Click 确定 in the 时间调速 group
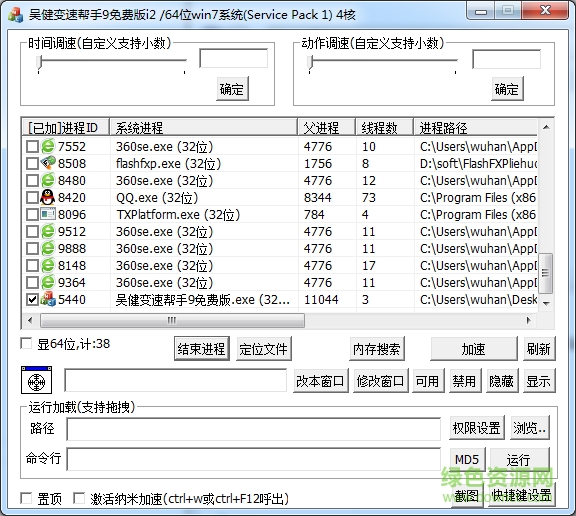This screenshot has height=516, width=576. [232, 89]
